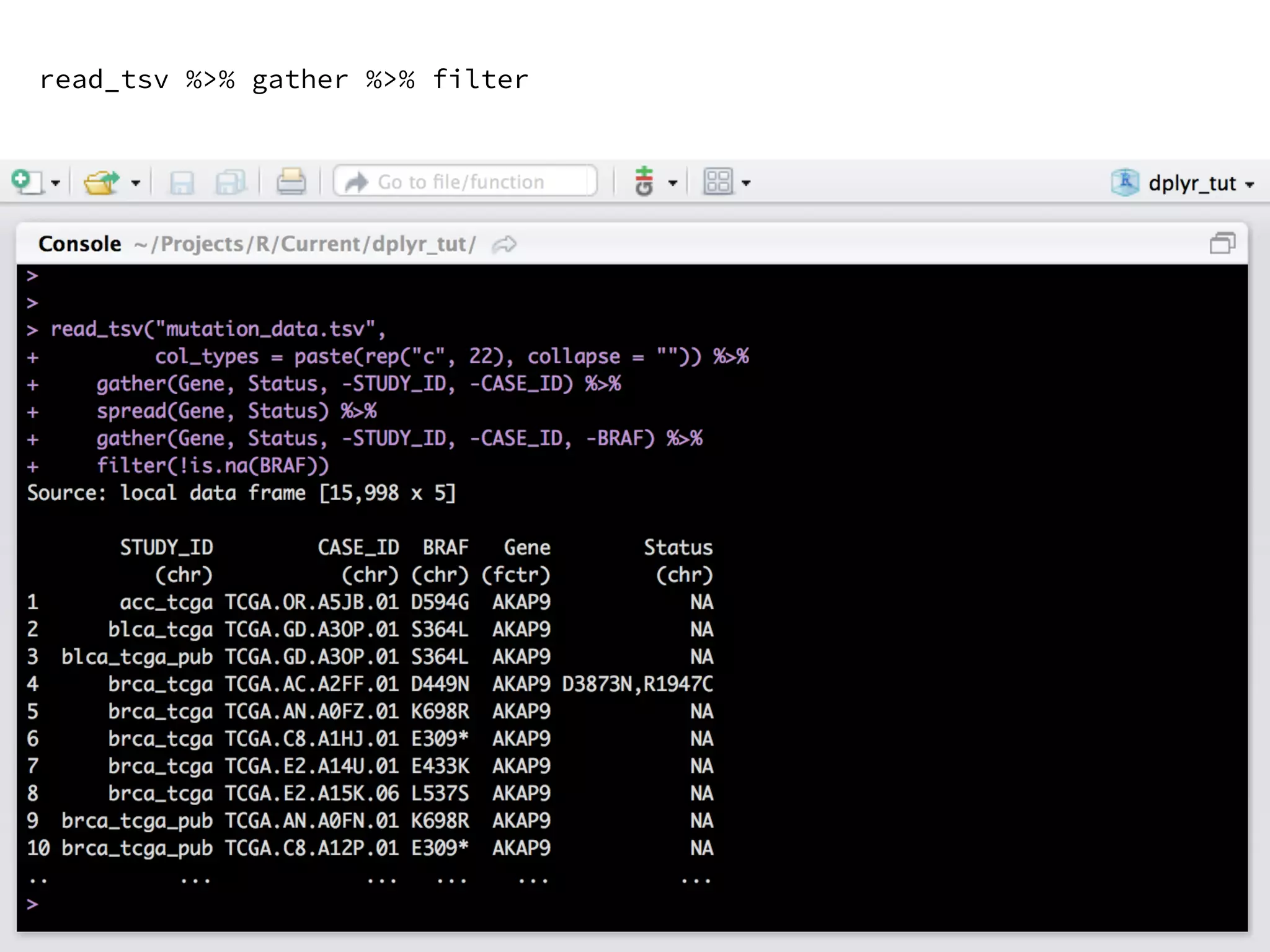Click the Print icon
Image resolution: width=1270 pixels, height=952 pixels.
pos(291,182)
